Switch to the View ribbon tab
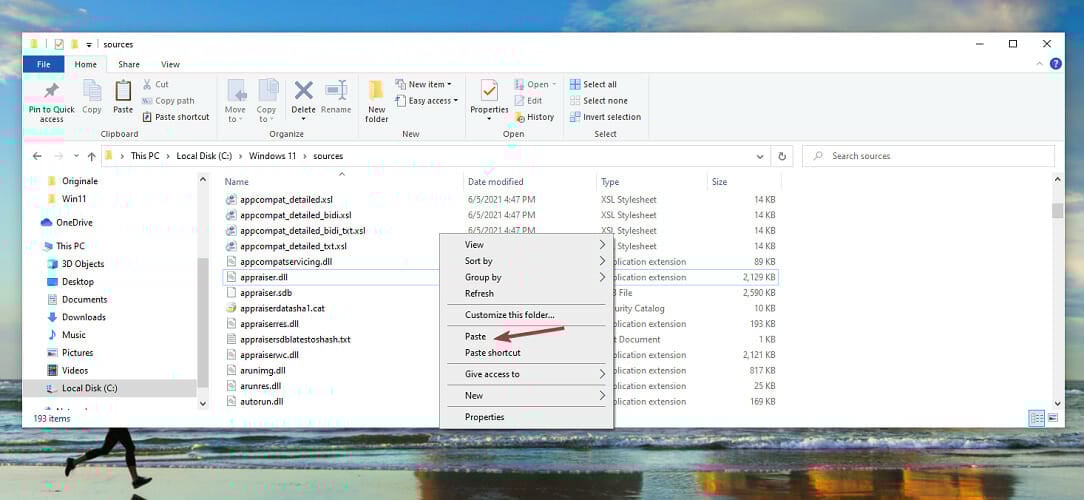This screenshot has width=1084, height=500. 171,64
